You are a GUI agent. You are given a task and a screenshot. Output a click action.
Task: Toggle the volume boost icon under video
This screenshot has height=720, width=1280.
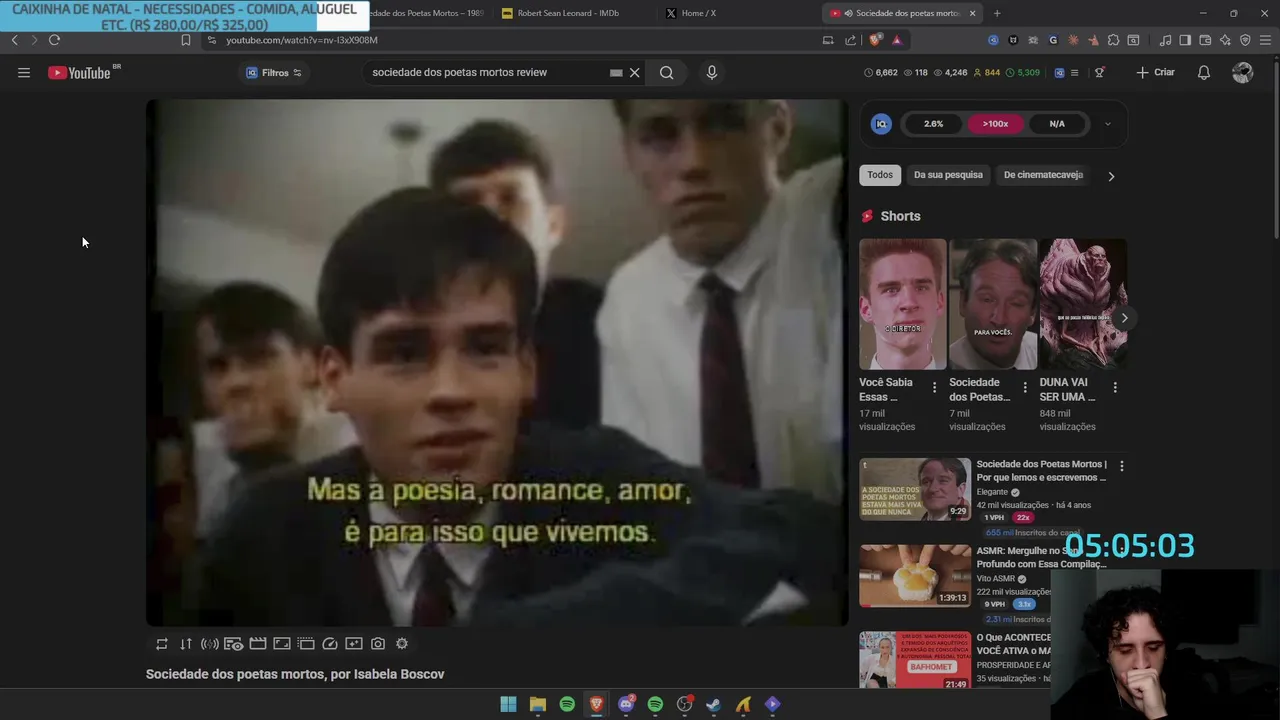(x=210, y=644)
